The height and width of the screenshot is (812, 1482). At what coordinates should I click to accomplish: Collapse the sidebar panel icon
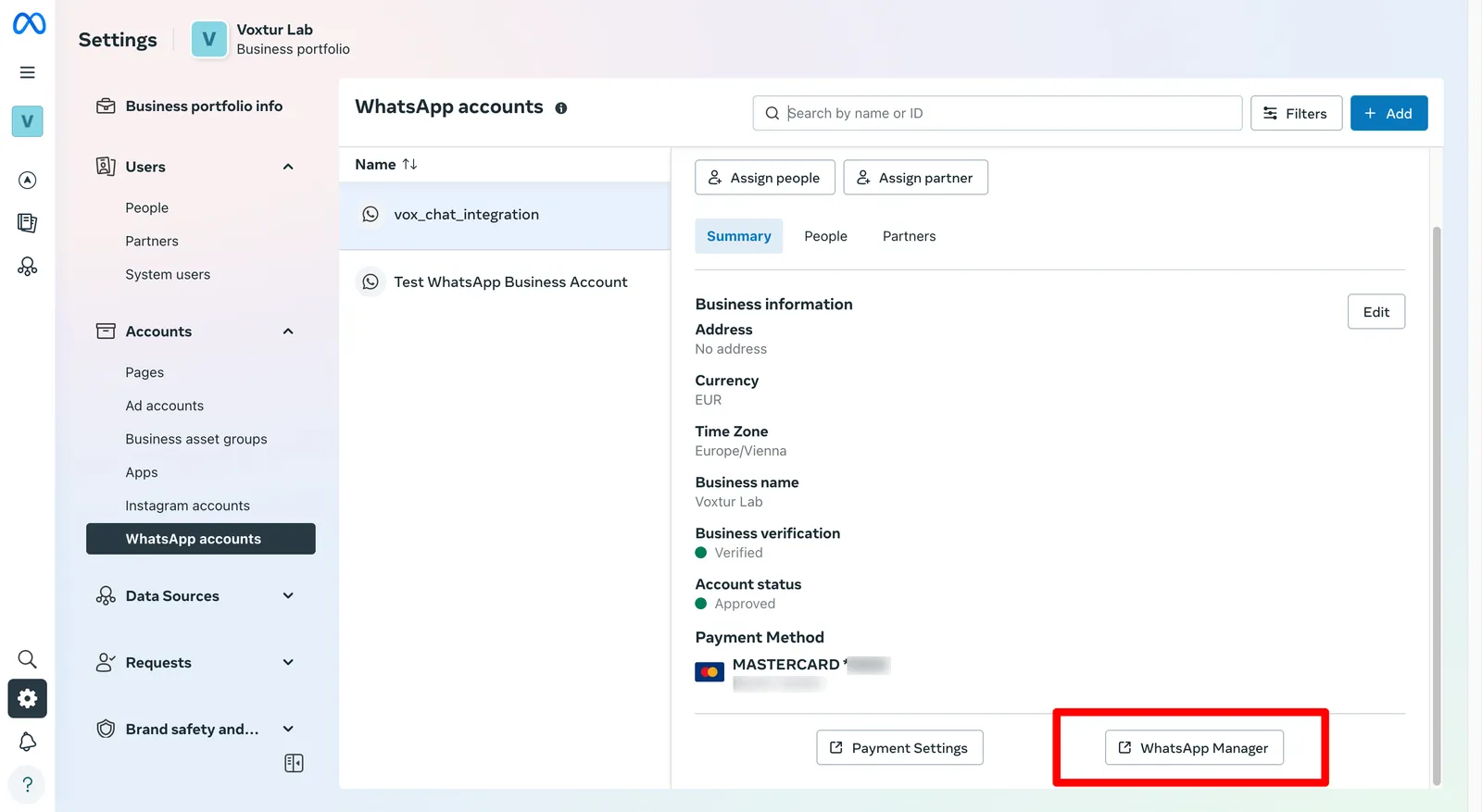coord(295,763)
